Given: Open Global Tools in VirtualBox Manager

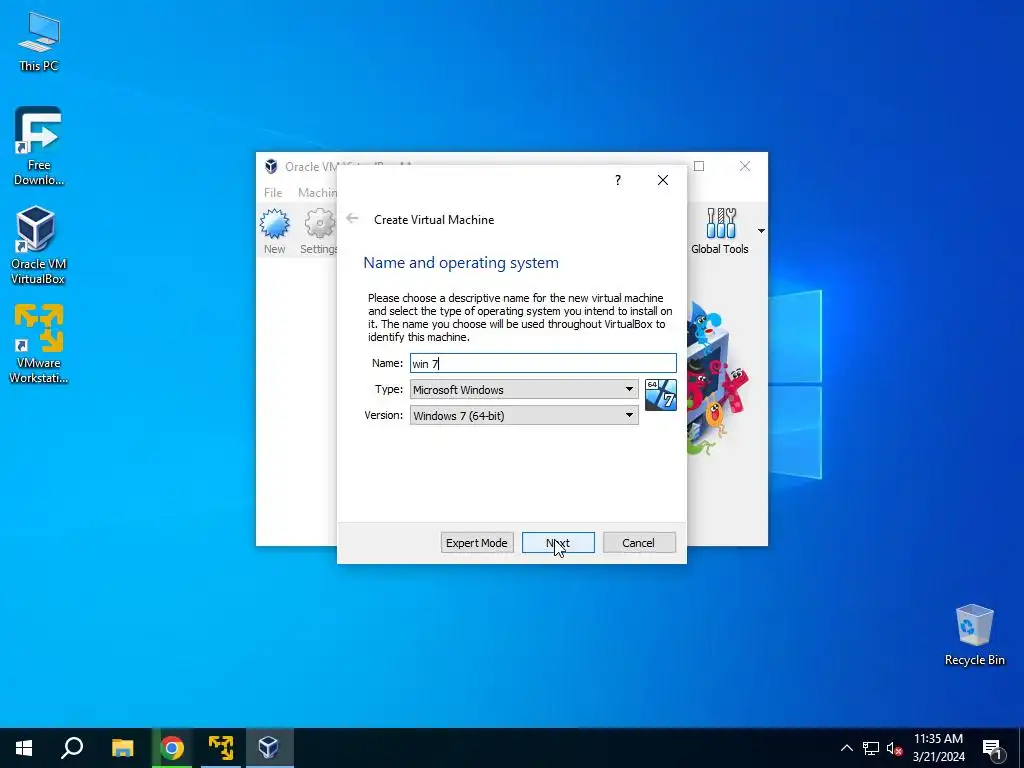Looking at the screenshot, I should pos(720,231).
